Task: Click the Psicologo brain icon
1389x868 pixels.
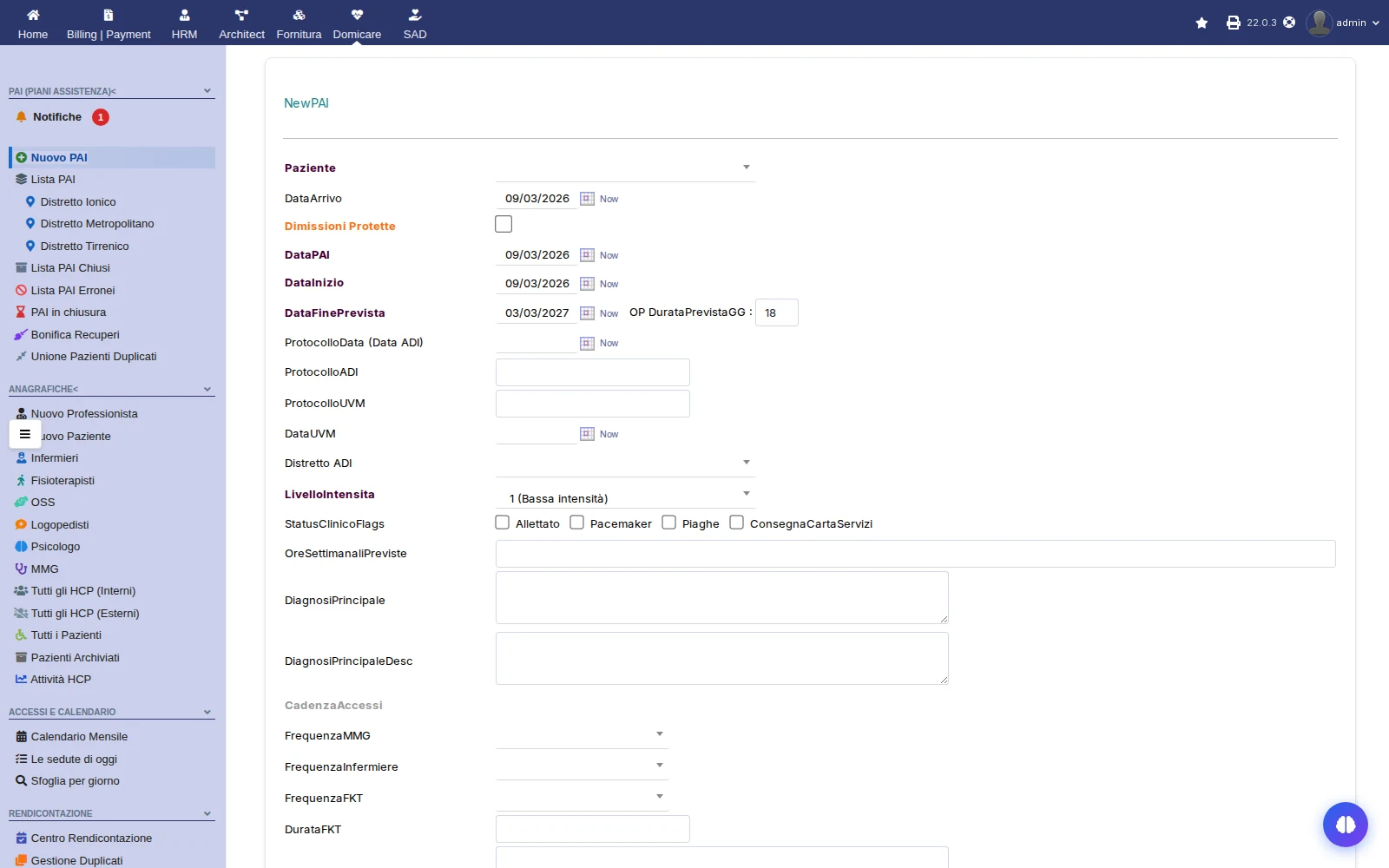Action: [x=21, y=547]
